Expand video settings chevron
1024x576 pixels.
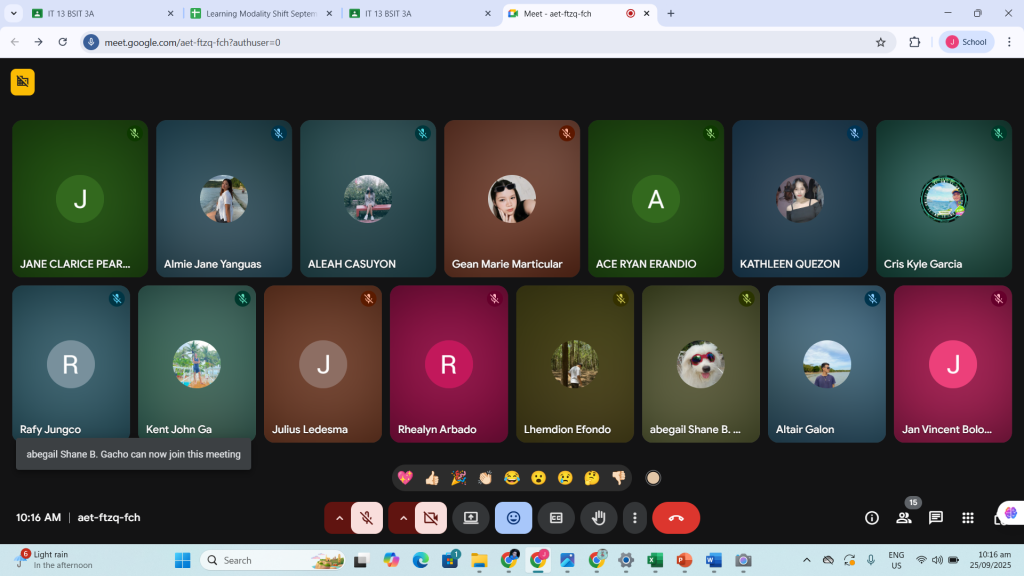coord(403,518)
